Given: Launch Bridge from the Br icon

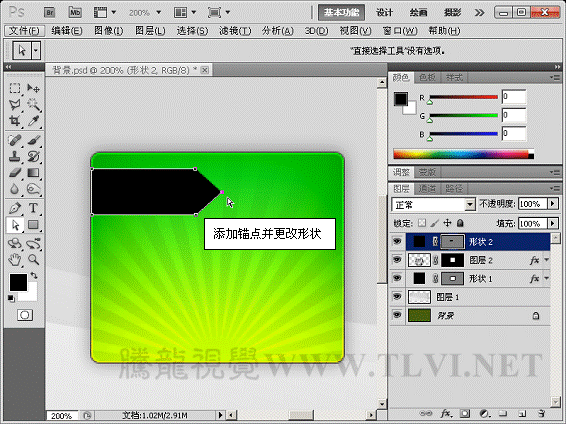Looking at the screenshot, I should pos(49,13).
